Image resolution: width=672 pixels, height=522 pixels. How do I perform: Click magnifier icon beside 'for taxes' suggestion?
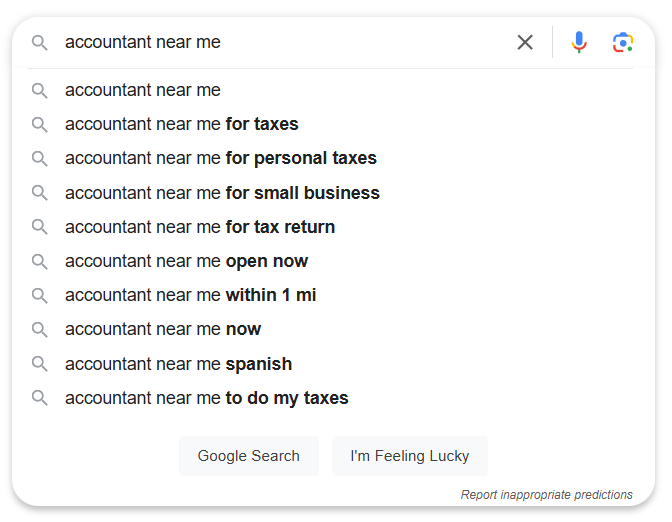tap(39, 124)
